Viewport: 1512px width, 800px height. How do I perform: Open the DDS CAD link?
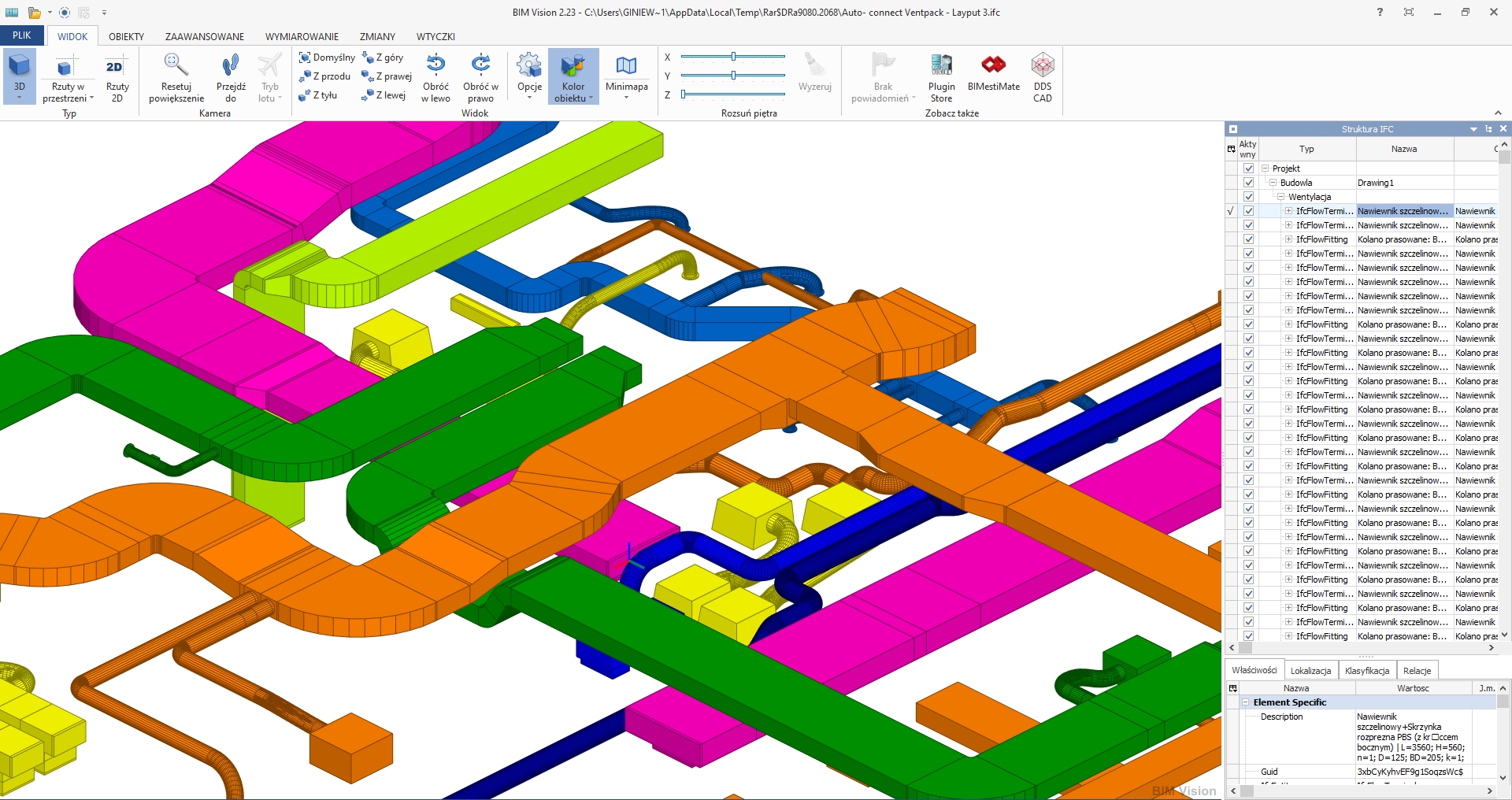click(1042, 66)
